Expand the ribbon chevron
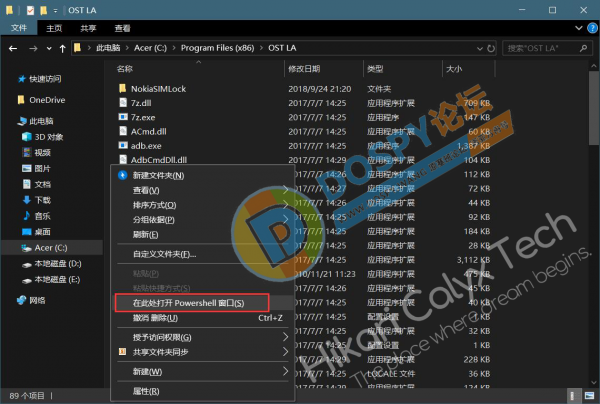The height and width of the screenshot is (404, 600). [579, 28]
